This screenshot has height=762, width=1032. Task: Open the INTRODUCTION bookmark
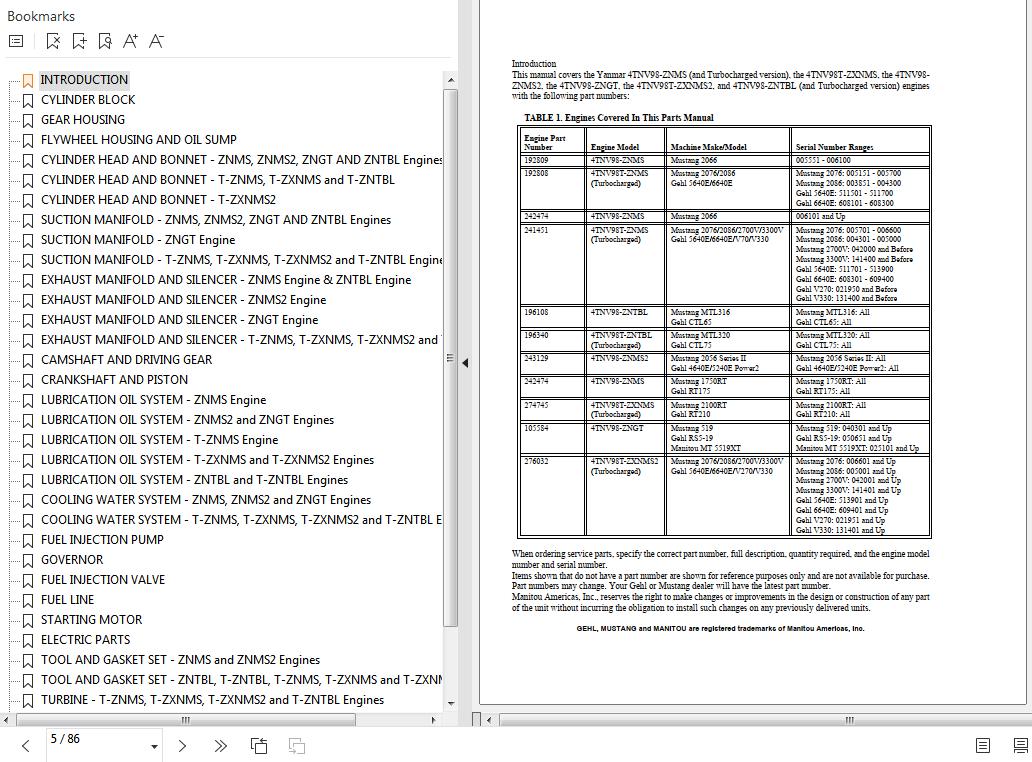(84, 80)
